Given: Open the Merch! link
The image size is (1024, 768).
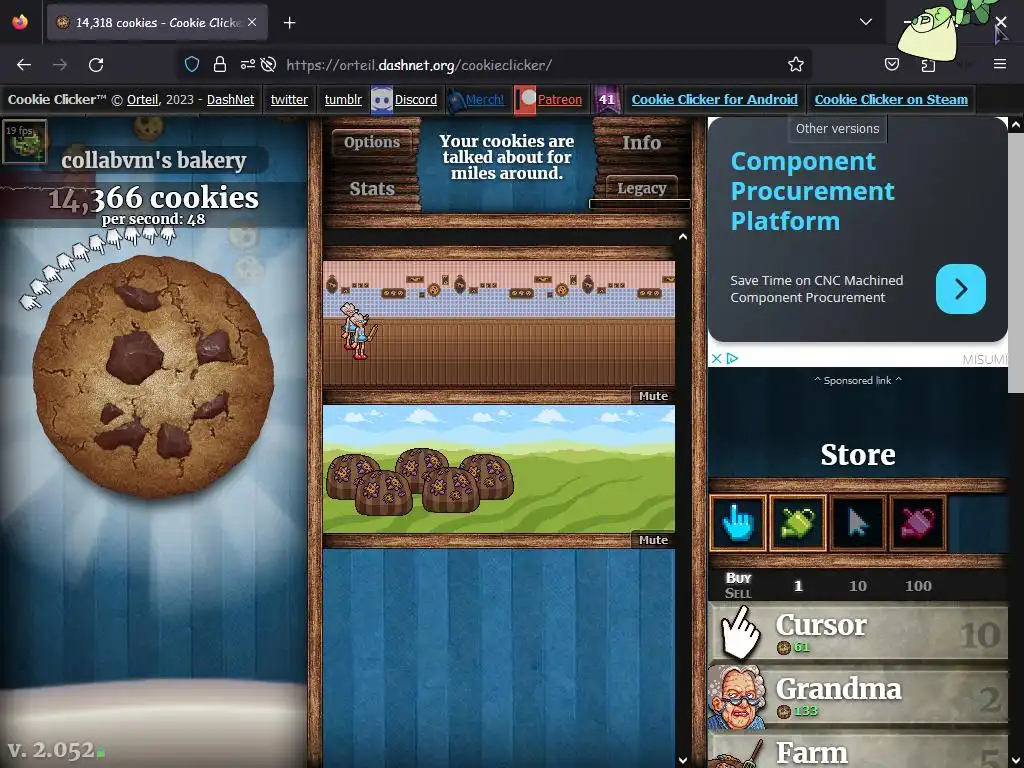Looking at the screenshot, I should point(485,100).
